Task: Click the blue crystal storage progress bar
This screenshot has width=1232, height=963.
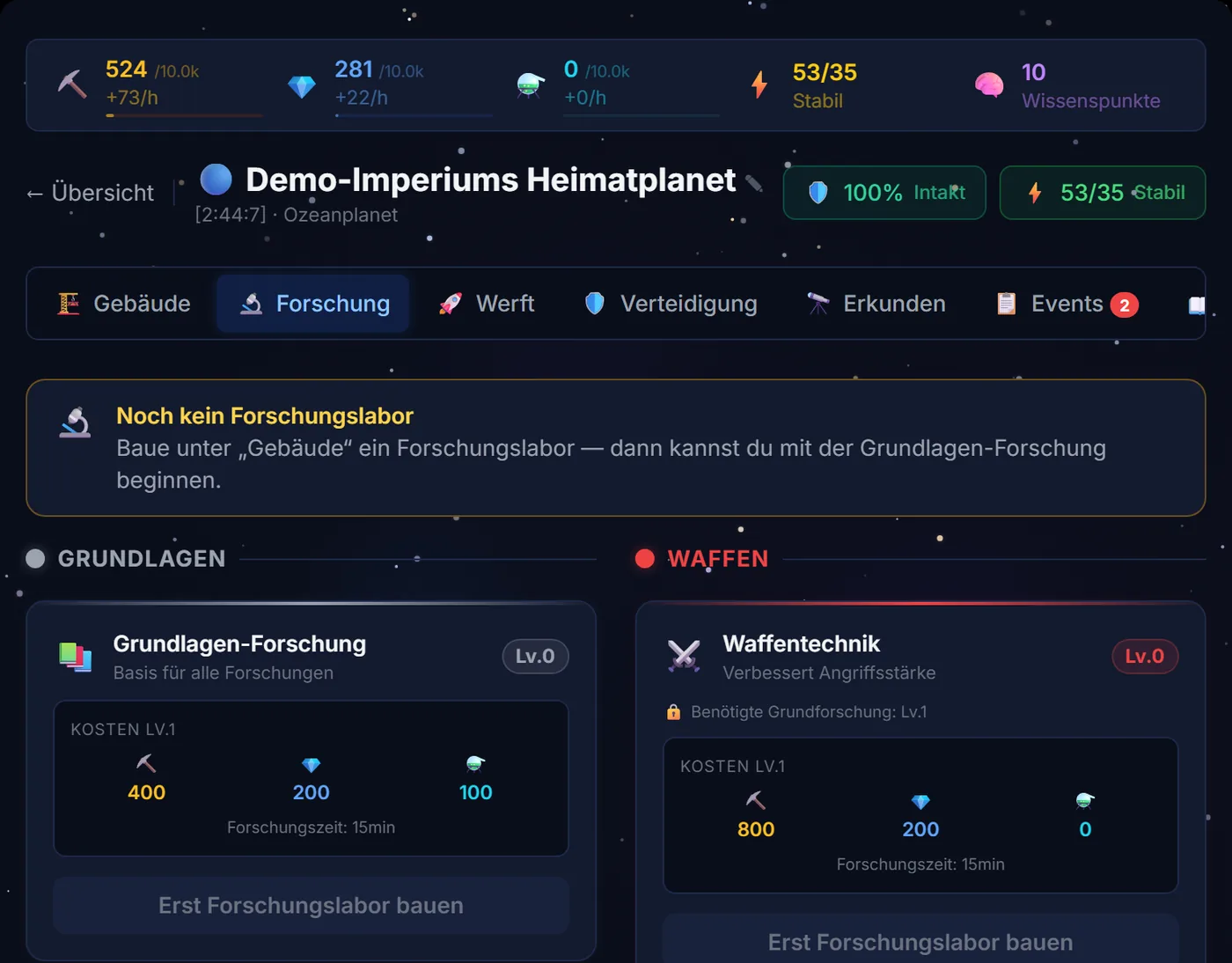Action: point(414,115)
